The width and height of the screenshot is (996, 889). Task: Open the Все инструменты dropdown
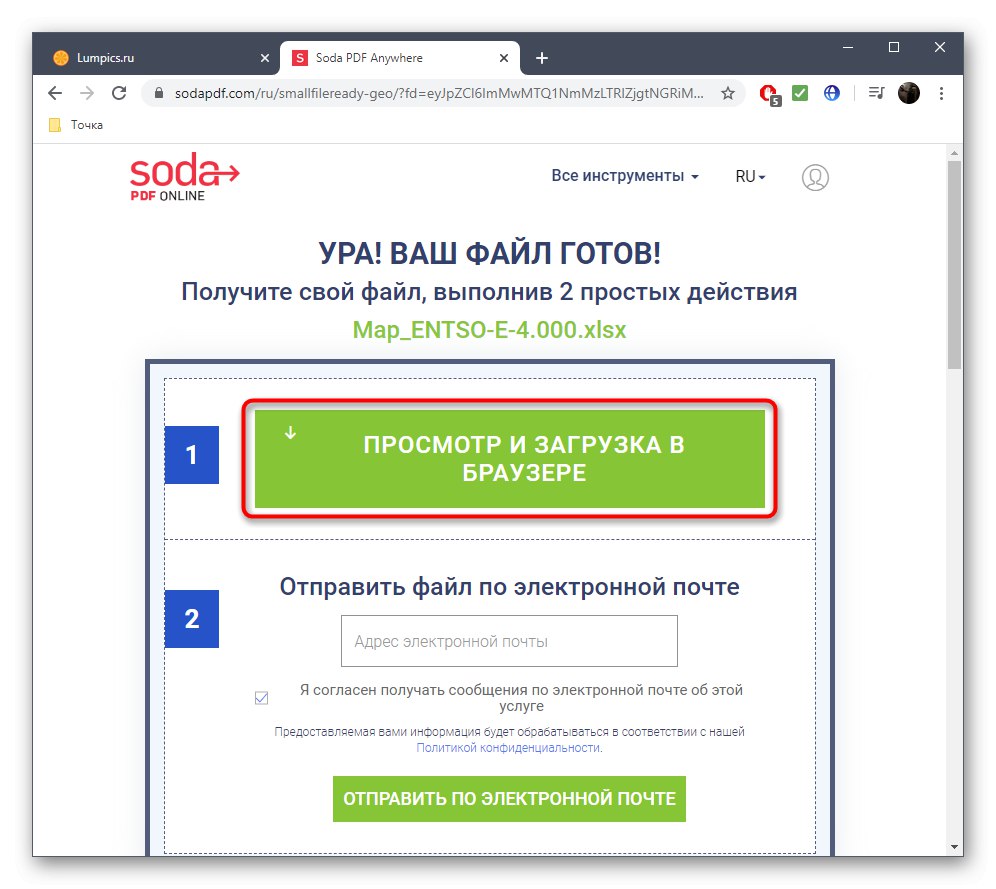[x=624, y=175]
